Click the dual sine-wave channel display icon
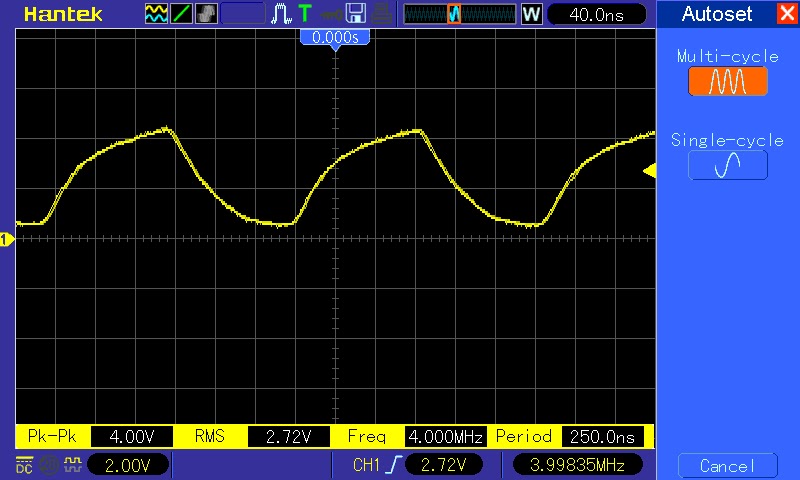Image resolution: width=800 pixels, height=480 pixels. [156, 14]
